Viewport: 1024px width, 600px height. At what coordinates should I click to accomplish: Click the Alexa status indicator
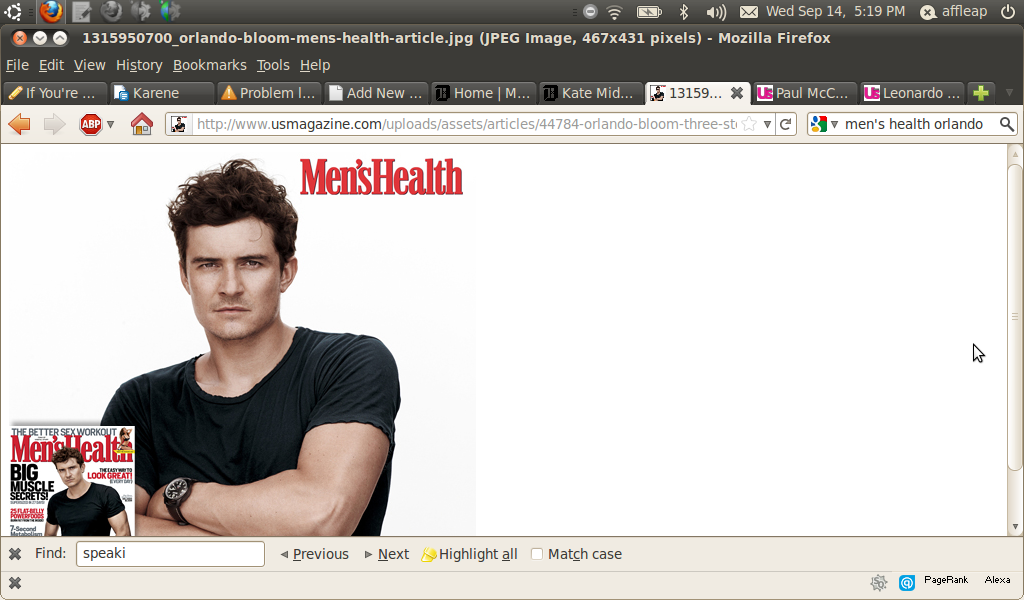click(997, 580)
